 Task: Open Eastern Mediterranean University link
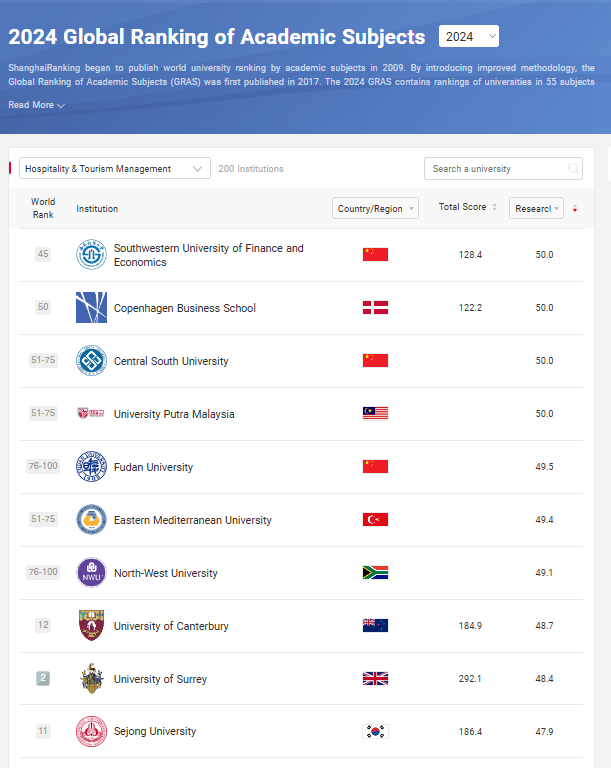coord(192,520)
